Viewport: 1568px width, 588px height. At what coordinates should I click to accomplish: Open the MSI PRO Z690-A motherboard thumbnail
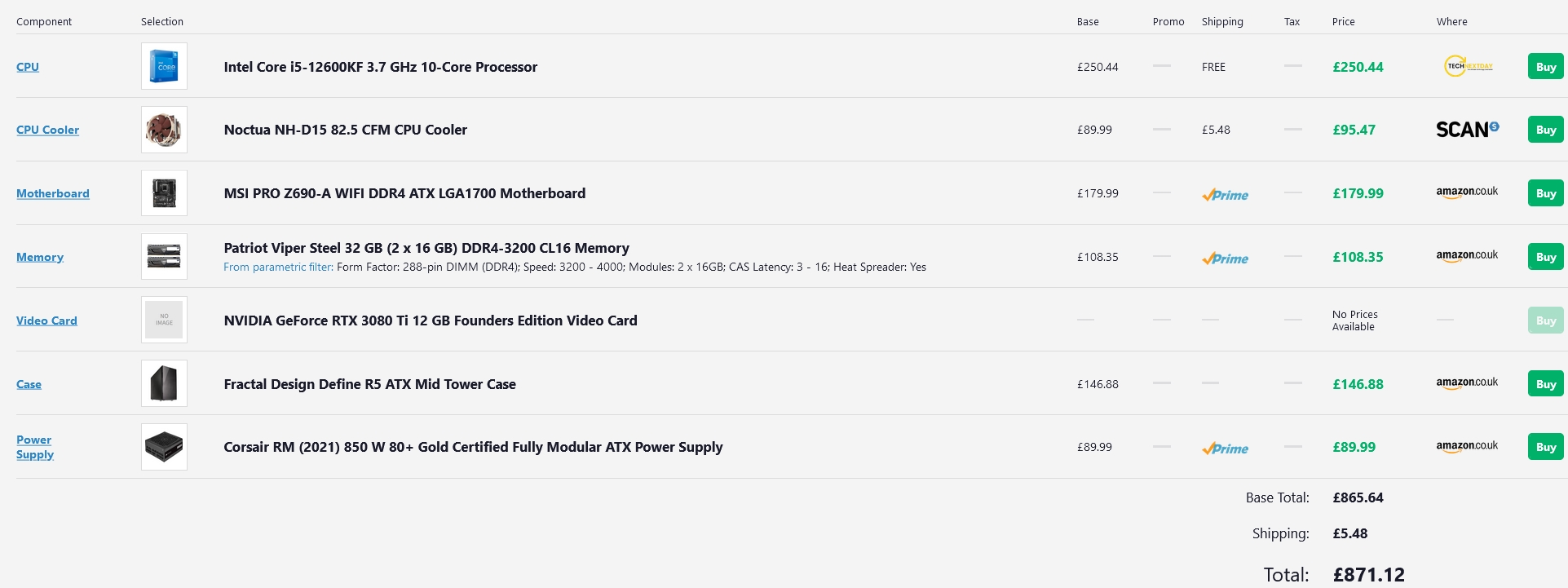coord(164,193)
